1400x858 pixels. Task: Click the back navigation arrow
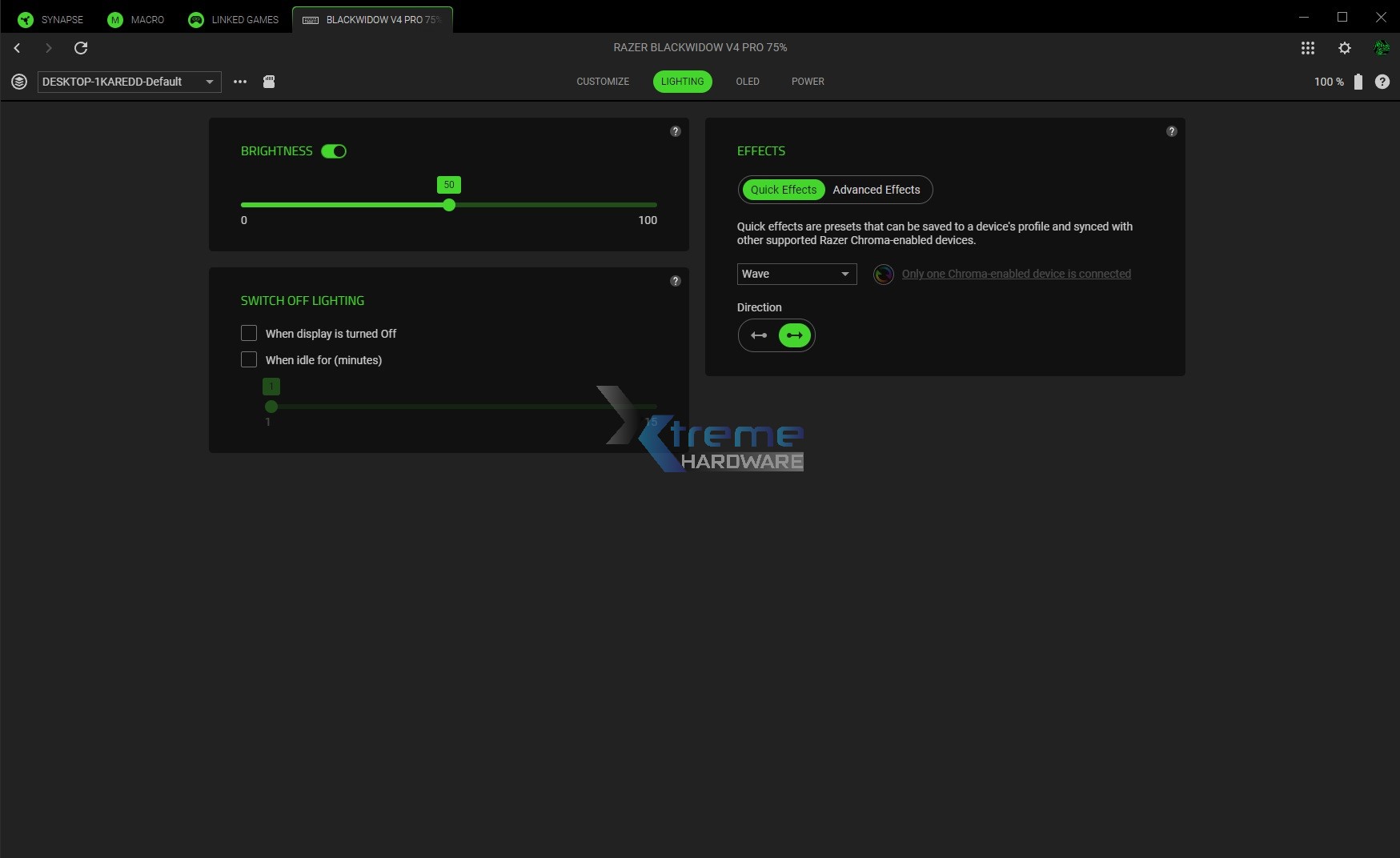17,48
